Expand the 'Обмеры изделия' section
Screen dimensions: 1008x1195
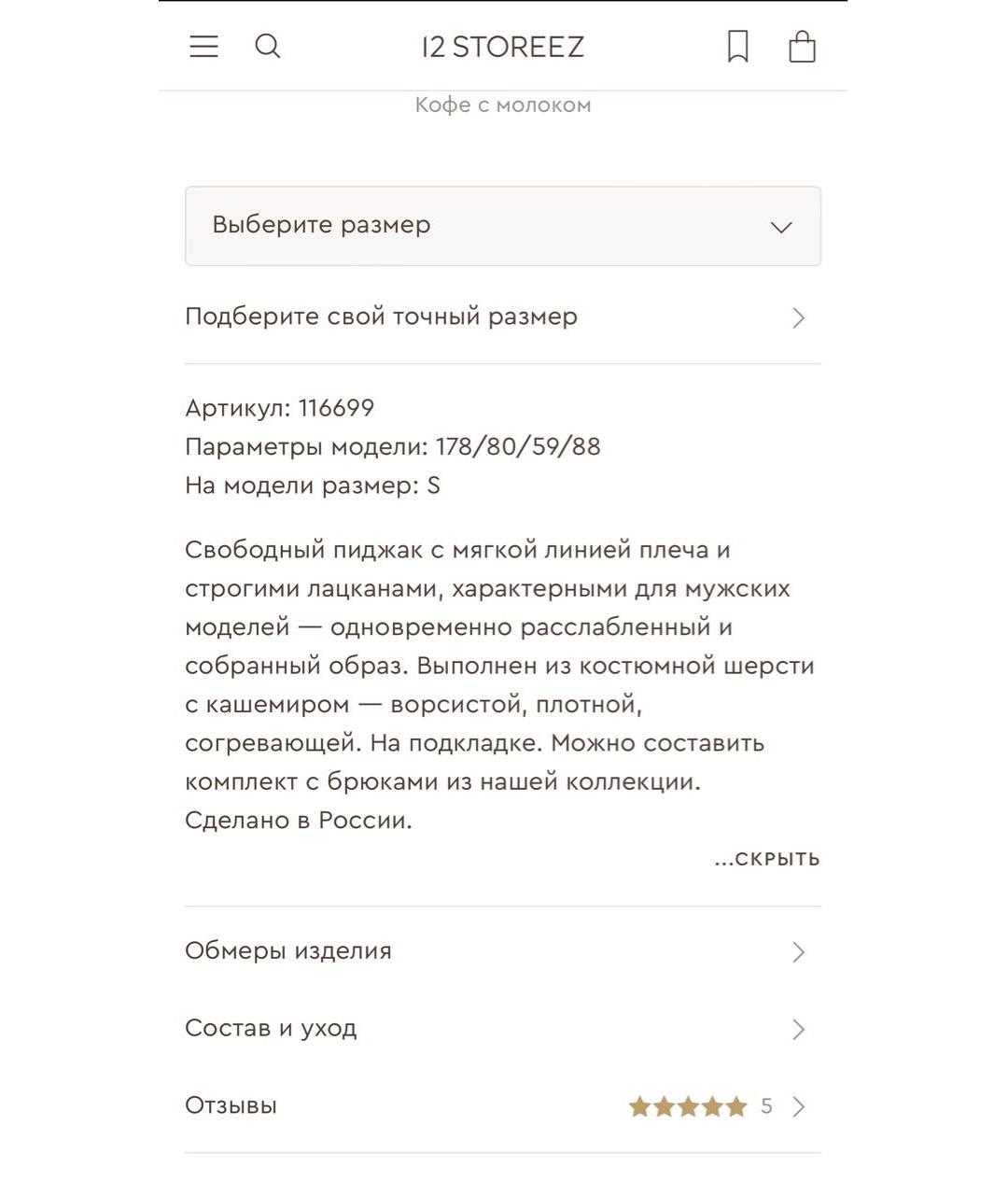click(503, 951)
